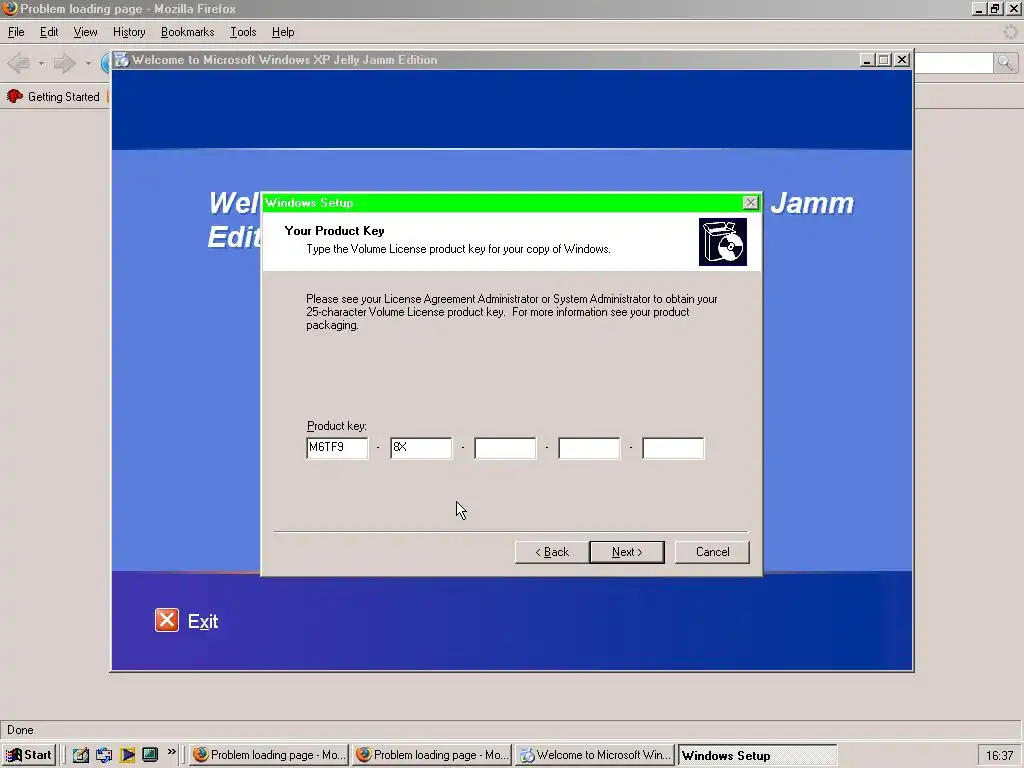Switch to second Problem loading page taskbar button
This screenshot has height=768, width=1024.
[x=432, y=755]
